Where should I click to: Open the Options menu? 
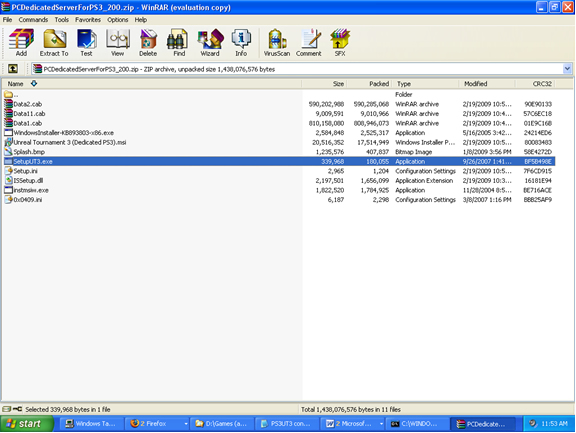[x=118, y=20]
